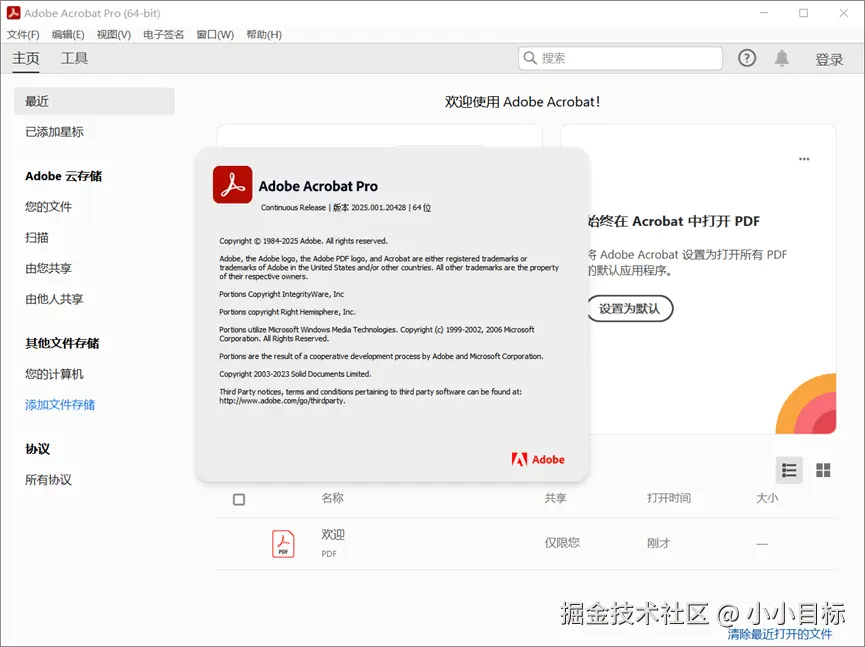
Task: Select 已添加星标 in the sidebar
Action: (54, 132)
